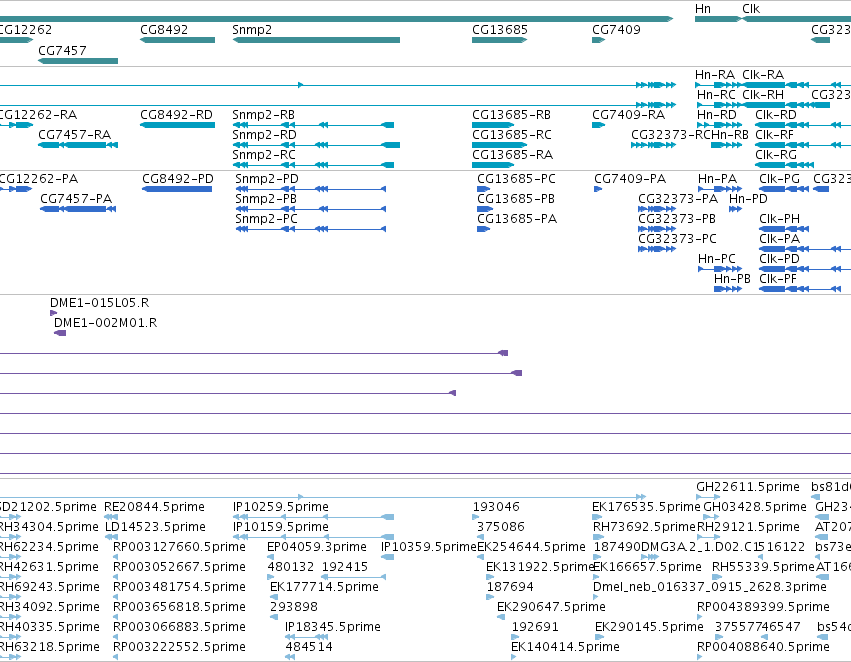Select transcript label Hn-RA
Screen dimensions: 851x662
point(715,75)
